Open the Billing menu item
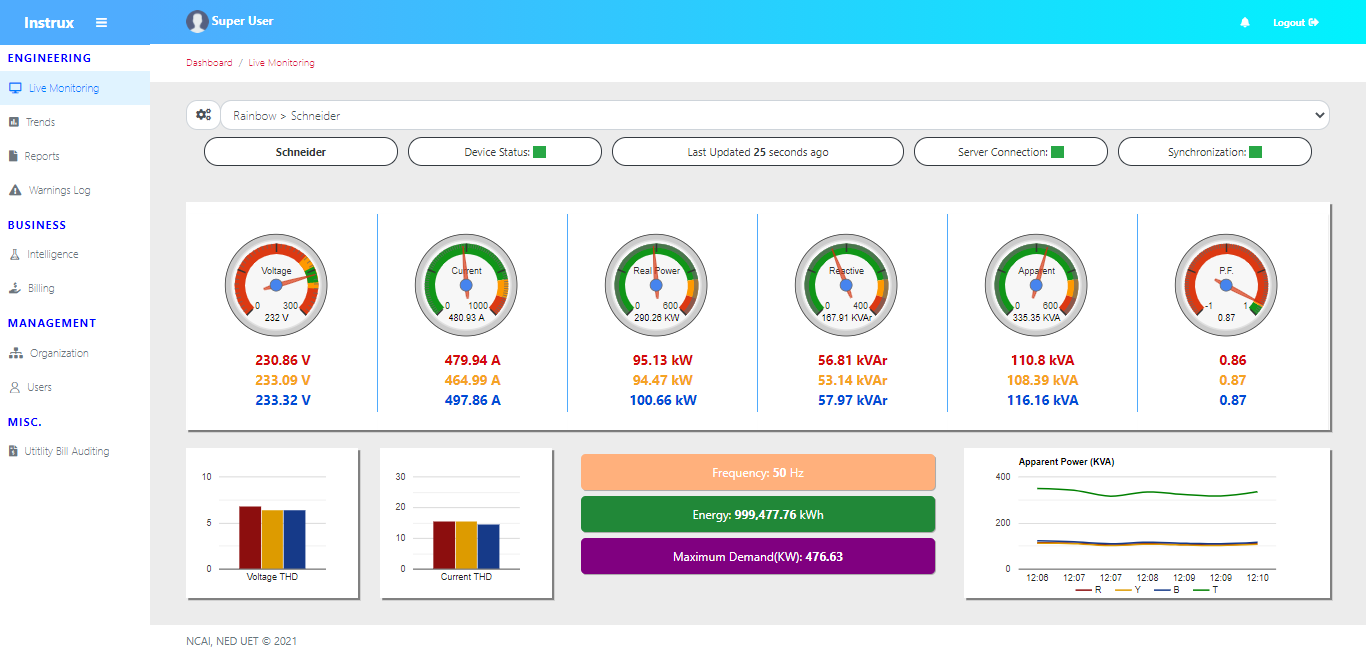This screenshot has width=1366, height=655. pos(41,288)
